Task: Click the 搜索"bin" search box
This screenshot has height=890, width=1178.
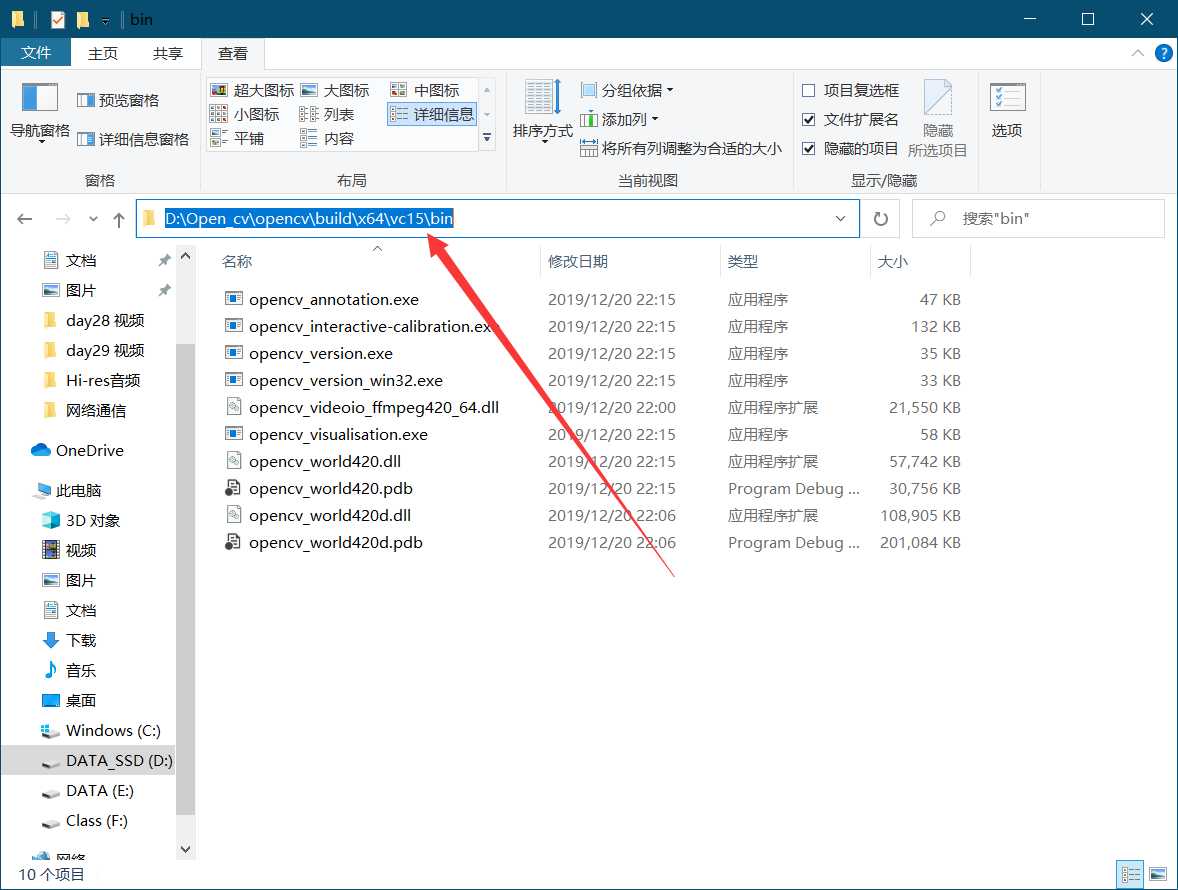Action: point(1038,219)
